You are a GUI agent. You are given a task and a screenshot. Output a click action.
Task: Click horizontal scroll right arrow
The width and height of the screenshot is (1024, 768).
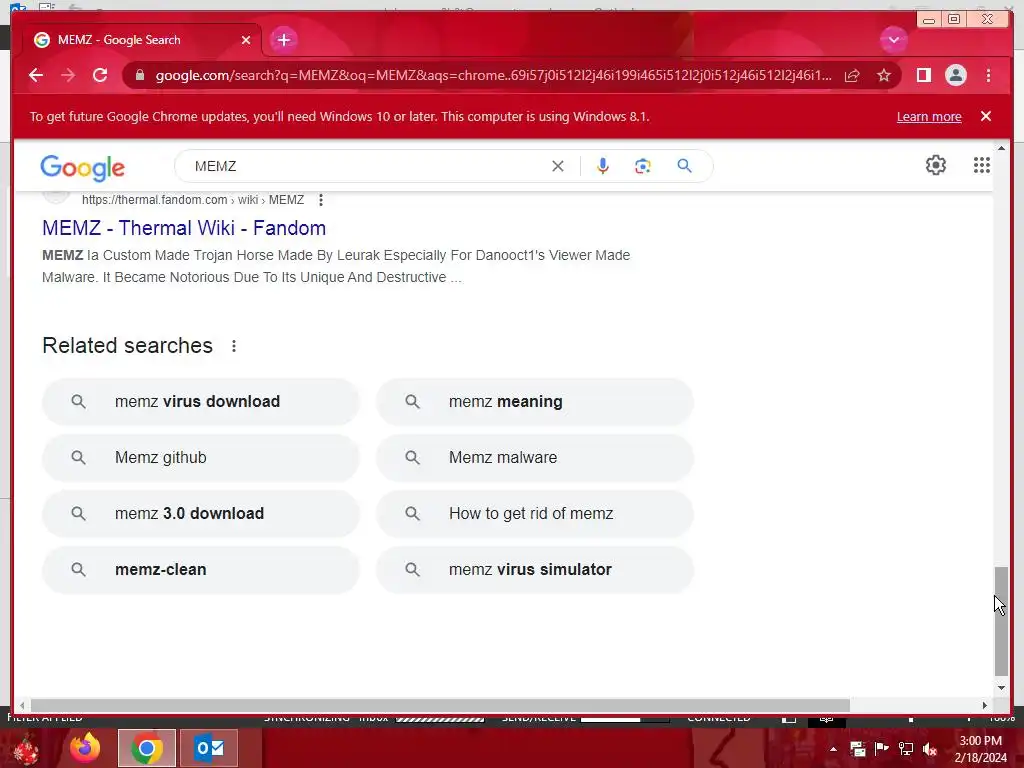tap(985, 705)
